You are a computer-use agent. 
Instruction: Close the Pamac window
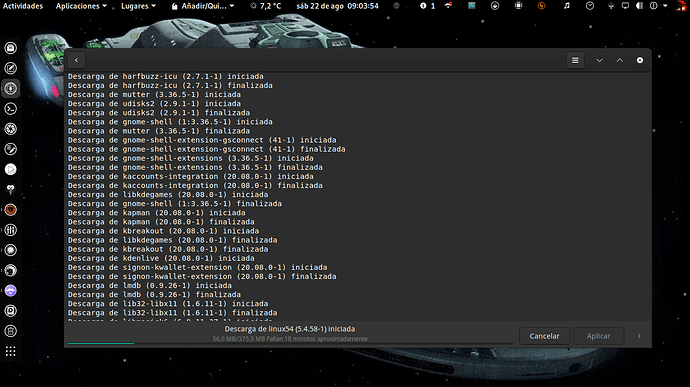(x=640, y=60)
